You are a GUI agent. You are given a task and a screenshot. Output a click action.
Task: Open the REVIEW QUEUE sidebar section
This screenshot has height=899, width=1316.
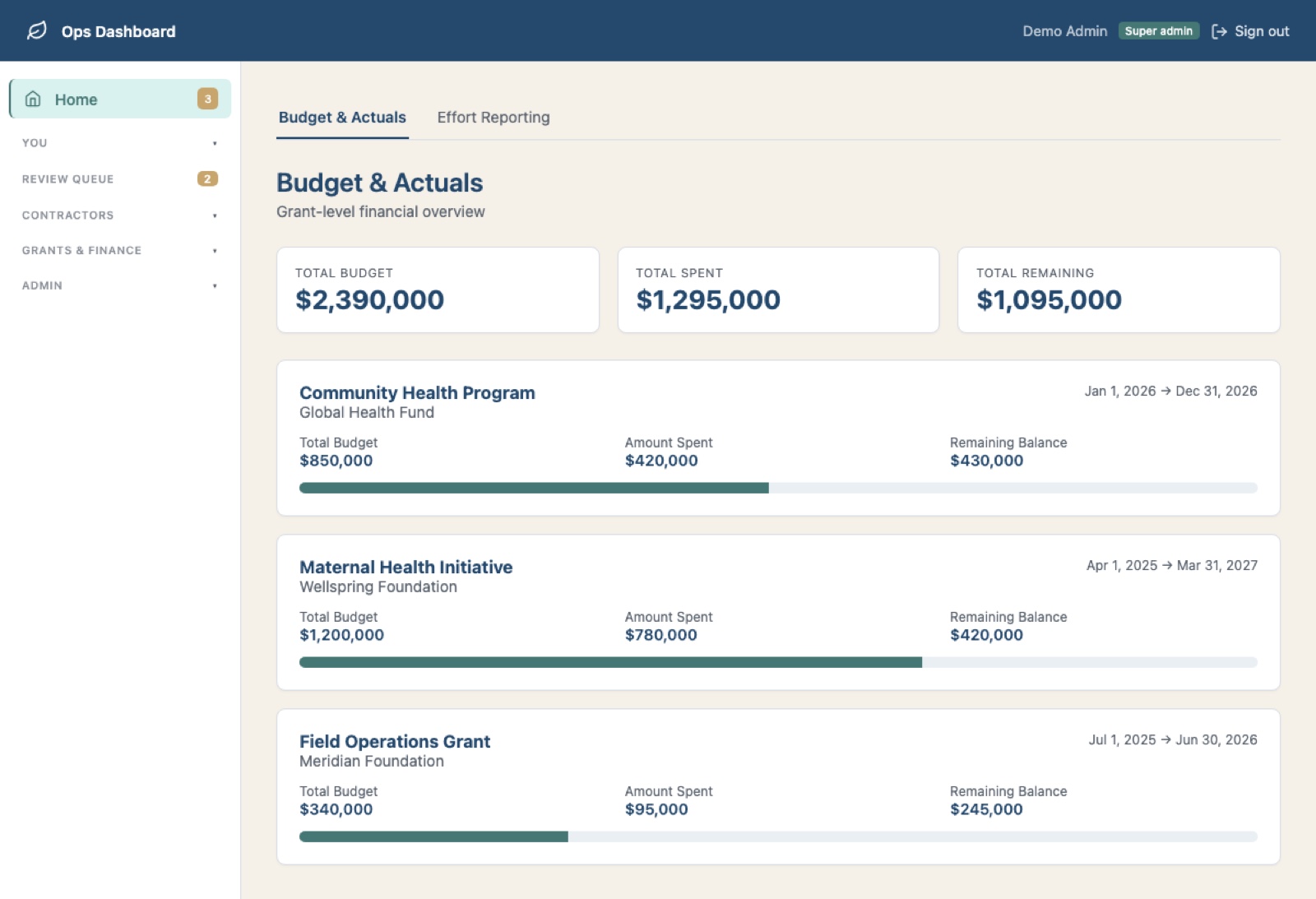point(120,178)
